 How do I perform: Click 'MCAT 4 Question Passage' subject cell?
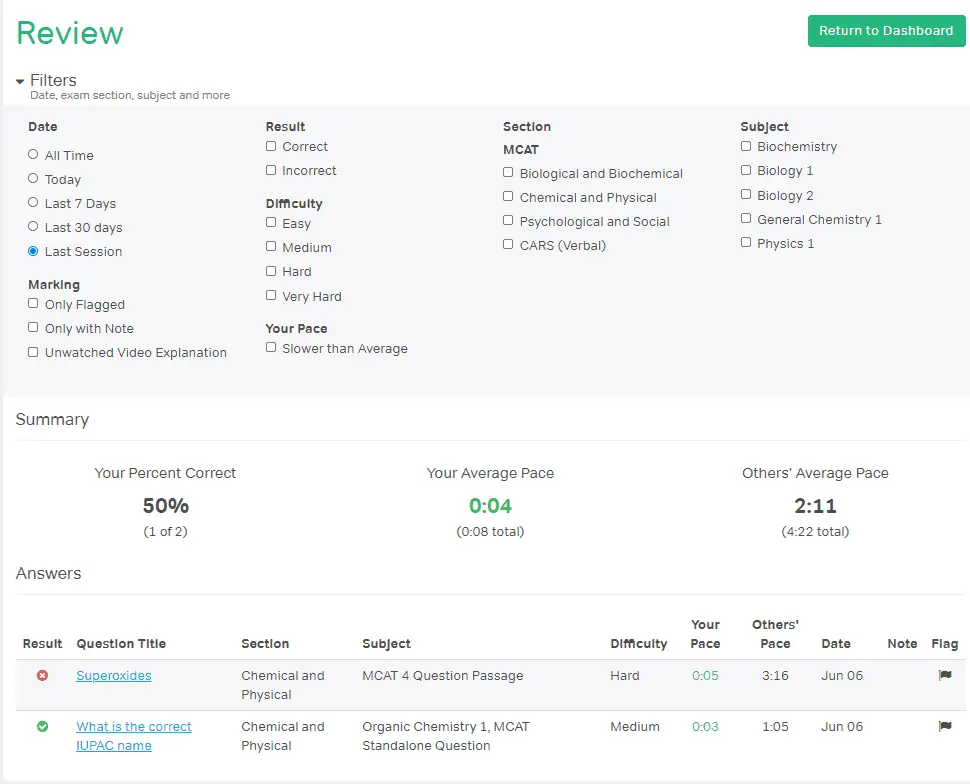pyautogui.click(x=443, y=676)
